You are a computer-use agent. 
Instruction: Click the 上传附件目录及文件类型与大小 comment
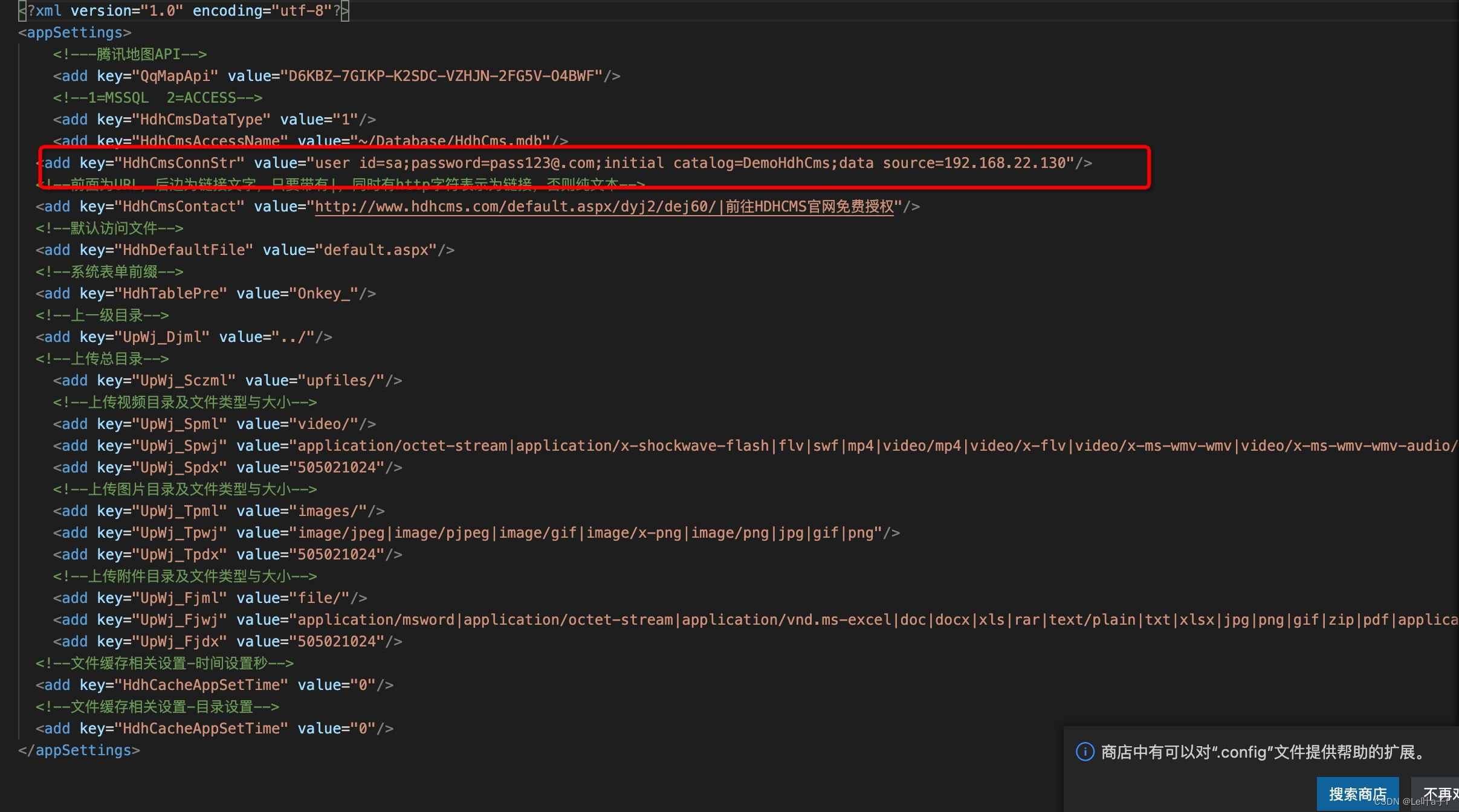185,576
